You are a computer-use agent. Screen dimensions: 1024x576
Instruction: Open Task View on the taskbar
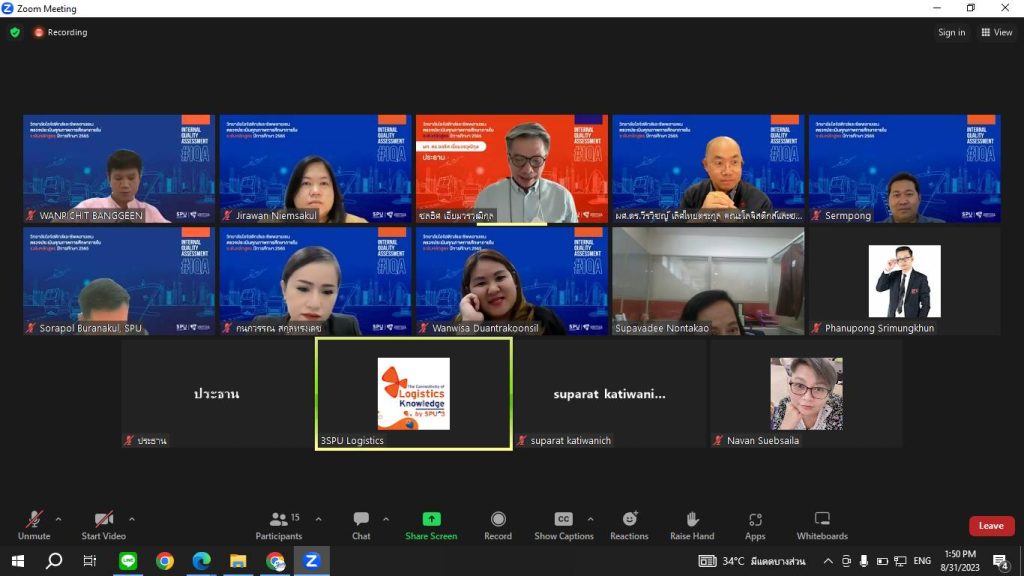(89, 561)
